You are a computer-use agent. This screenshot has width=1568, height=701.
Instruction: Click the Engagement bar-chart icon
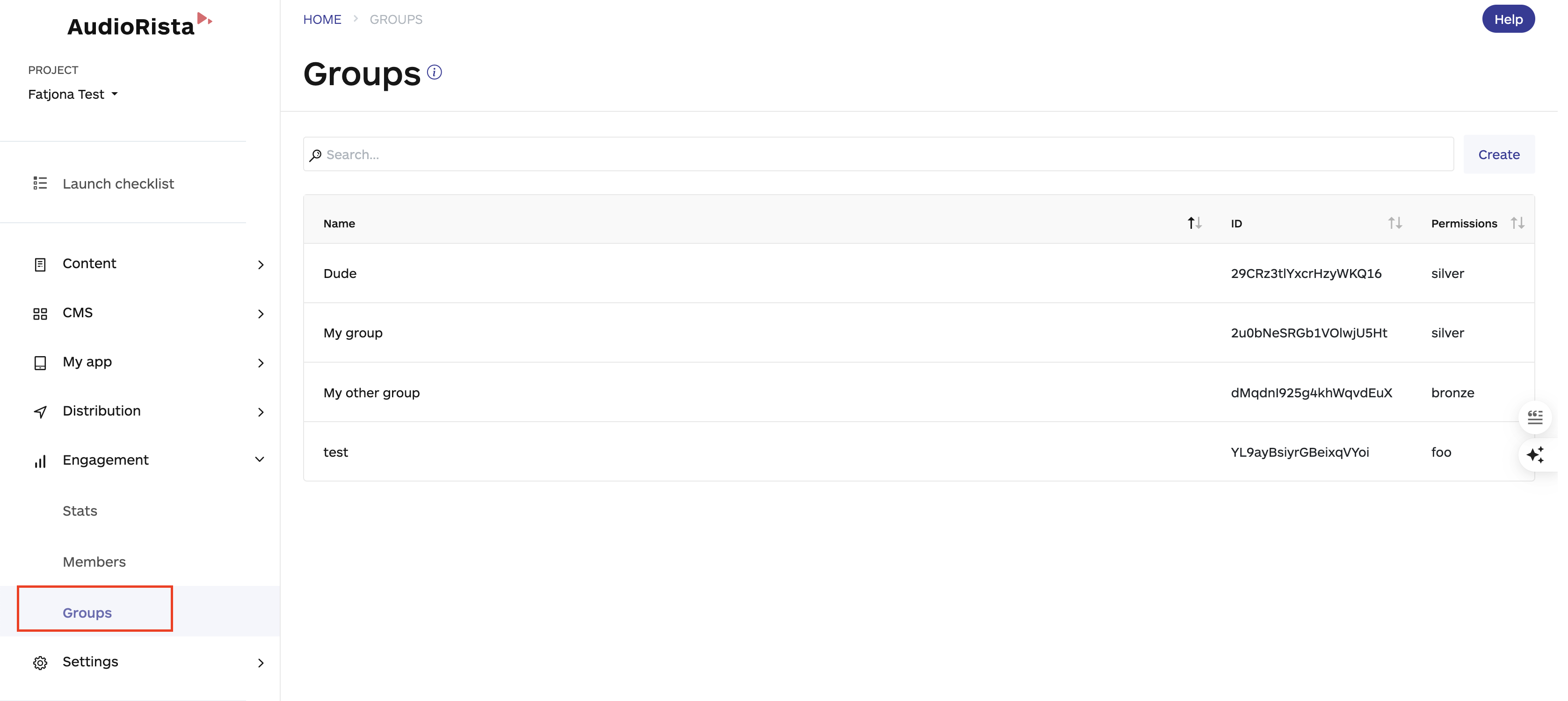click(40, 460)
